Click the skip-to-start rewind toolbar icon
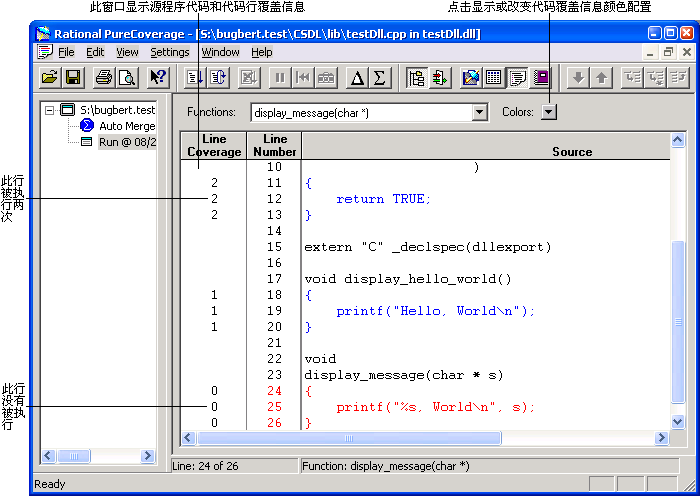The image size is (700, 496). 303,78
